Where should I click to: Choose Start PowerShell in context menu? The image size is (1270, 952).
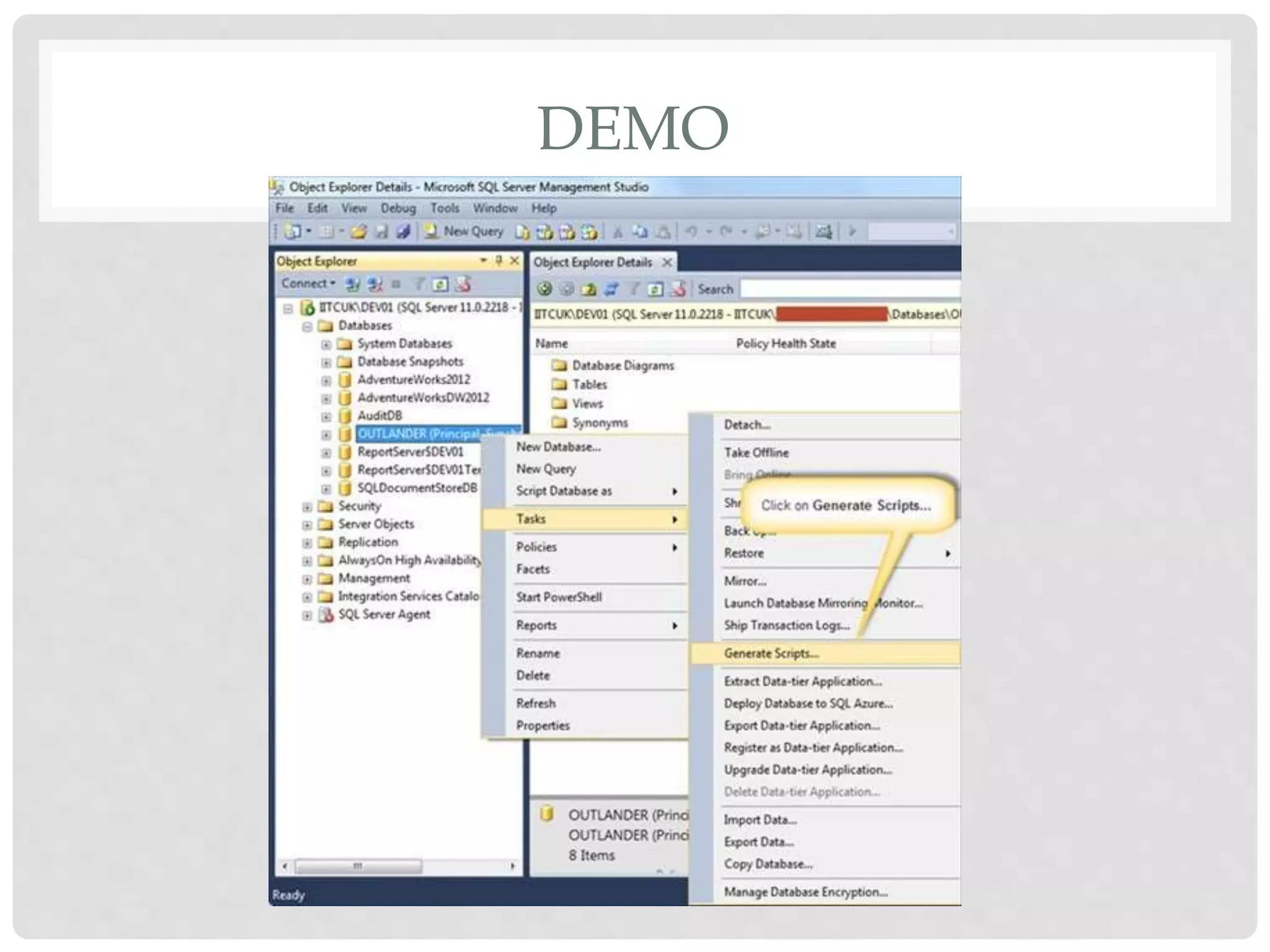tap(585, 597)
